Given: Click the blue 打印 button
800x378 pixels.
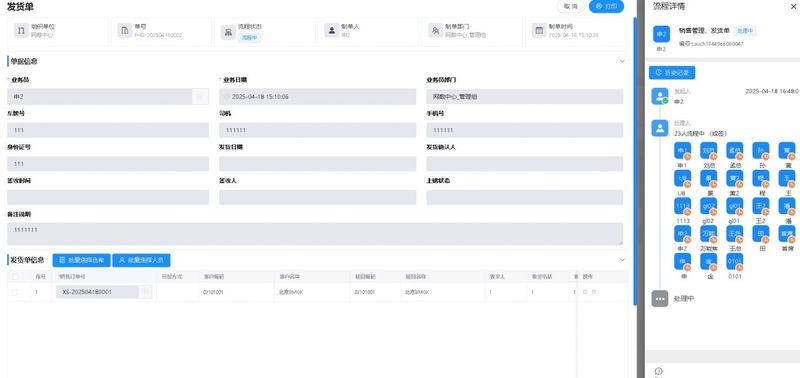Looking at the screenshot, I should coord(606,7).
